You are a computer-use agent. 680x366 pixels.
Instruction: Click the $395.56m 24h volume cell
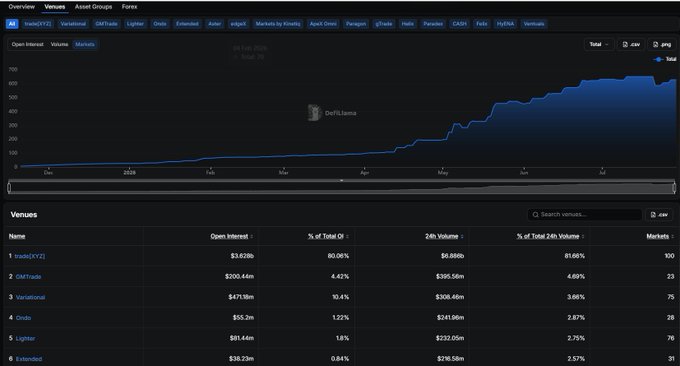450,276
